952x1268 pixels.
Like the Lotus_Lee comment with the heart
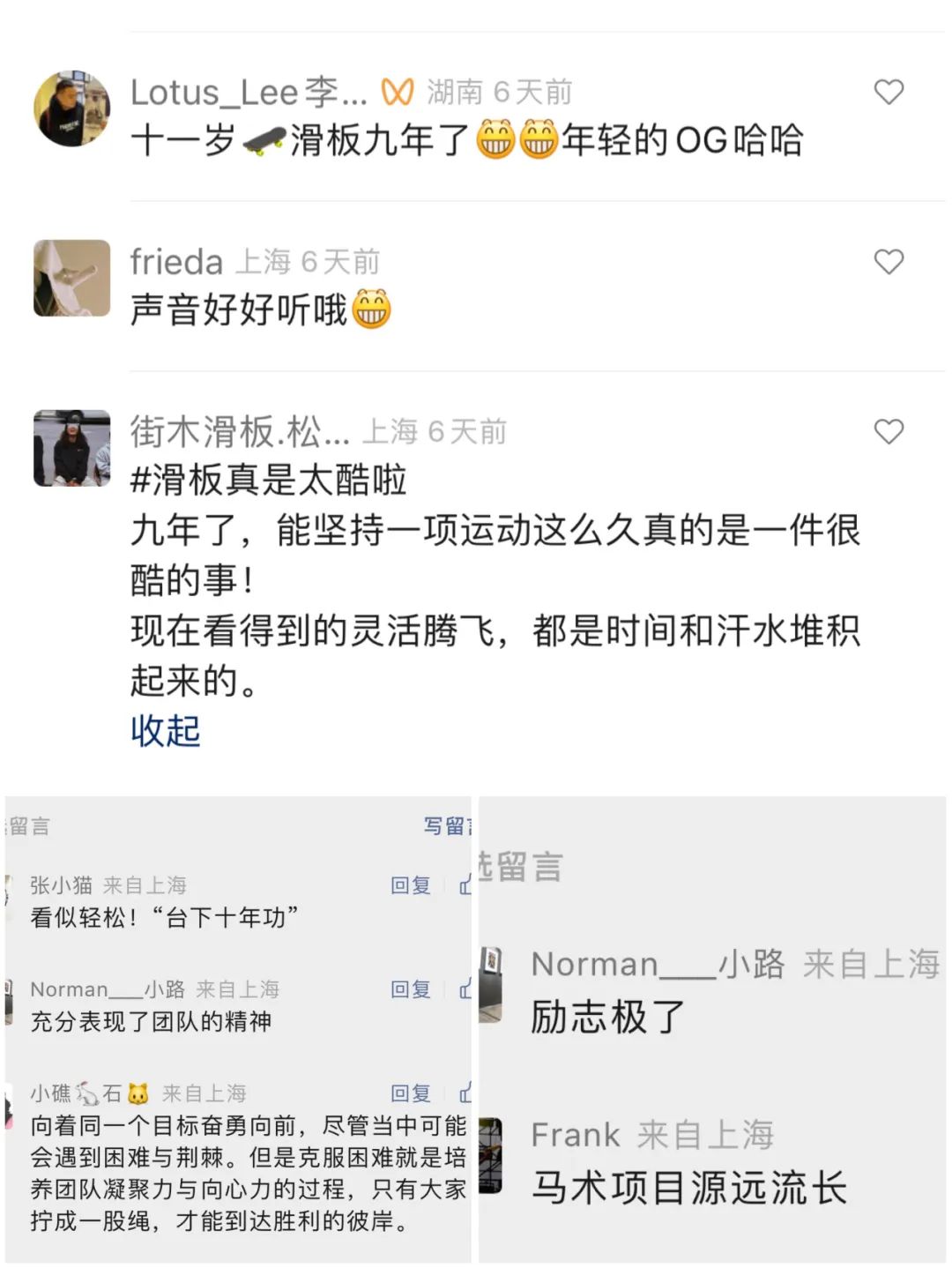coord(889,93)
